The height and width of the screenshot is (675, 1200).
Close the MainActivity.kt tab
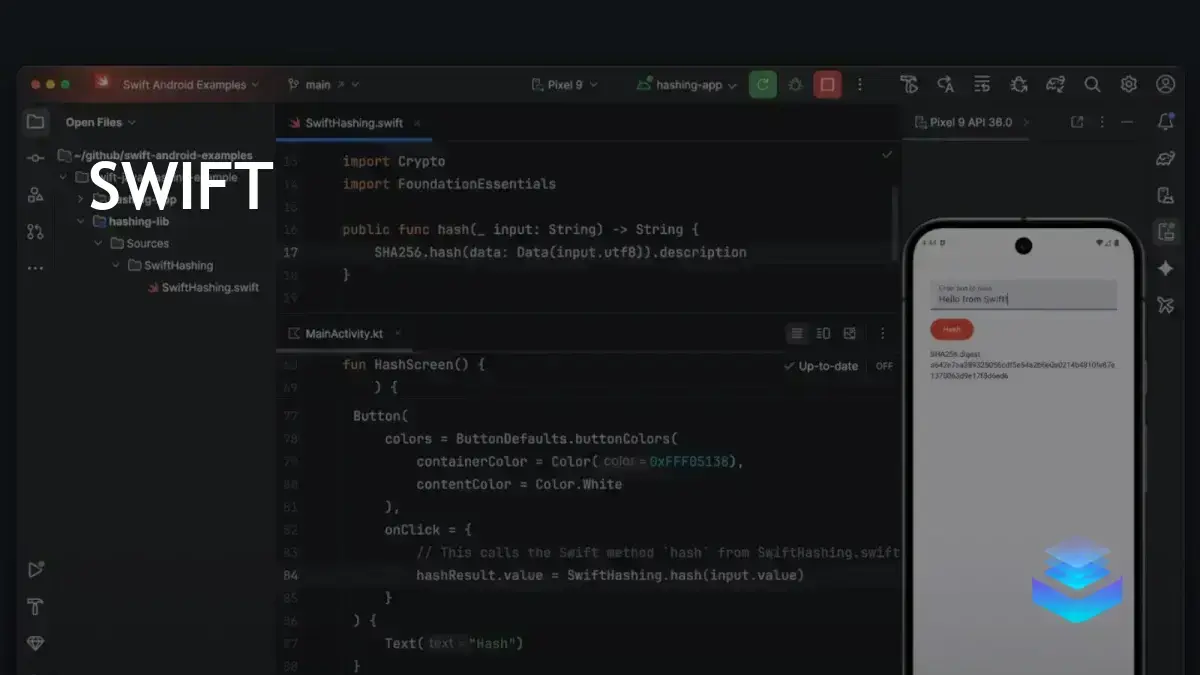[x=396, y=333]
